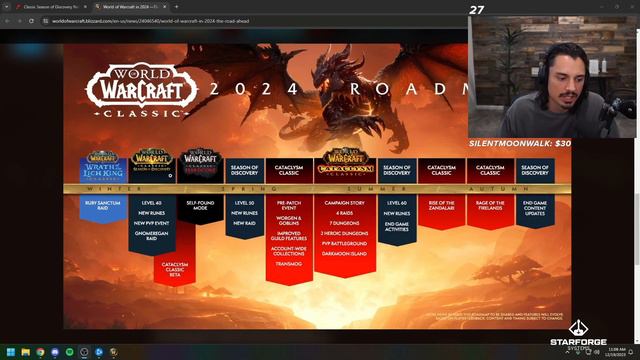Click the 'Summer' season label
The height and width of the screenshot is (360, 640).
tap(378, 189)
